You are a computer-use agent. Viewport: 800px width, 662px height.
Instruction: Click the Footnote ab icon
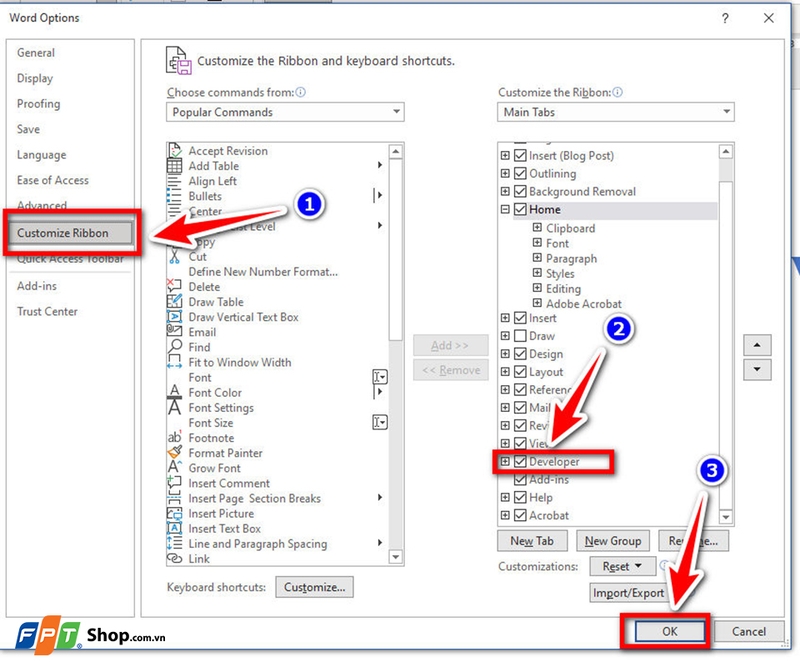[x=174, y=438]
